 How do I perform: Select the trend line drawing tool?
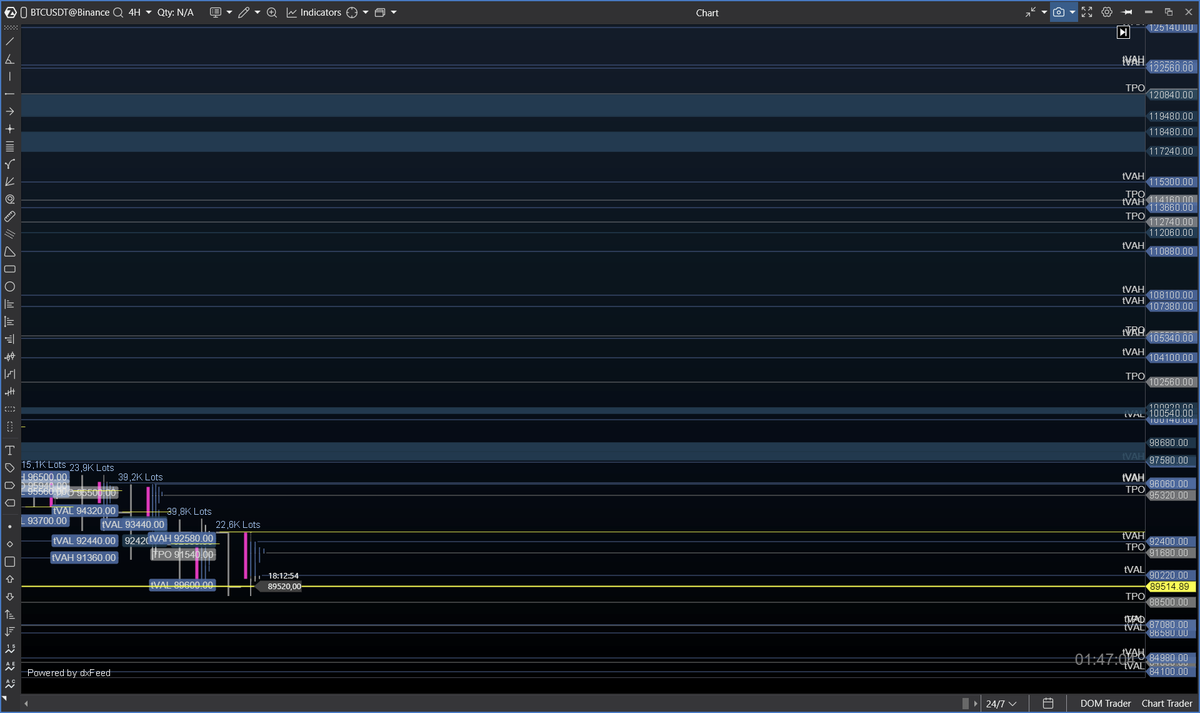coord(10,41)
